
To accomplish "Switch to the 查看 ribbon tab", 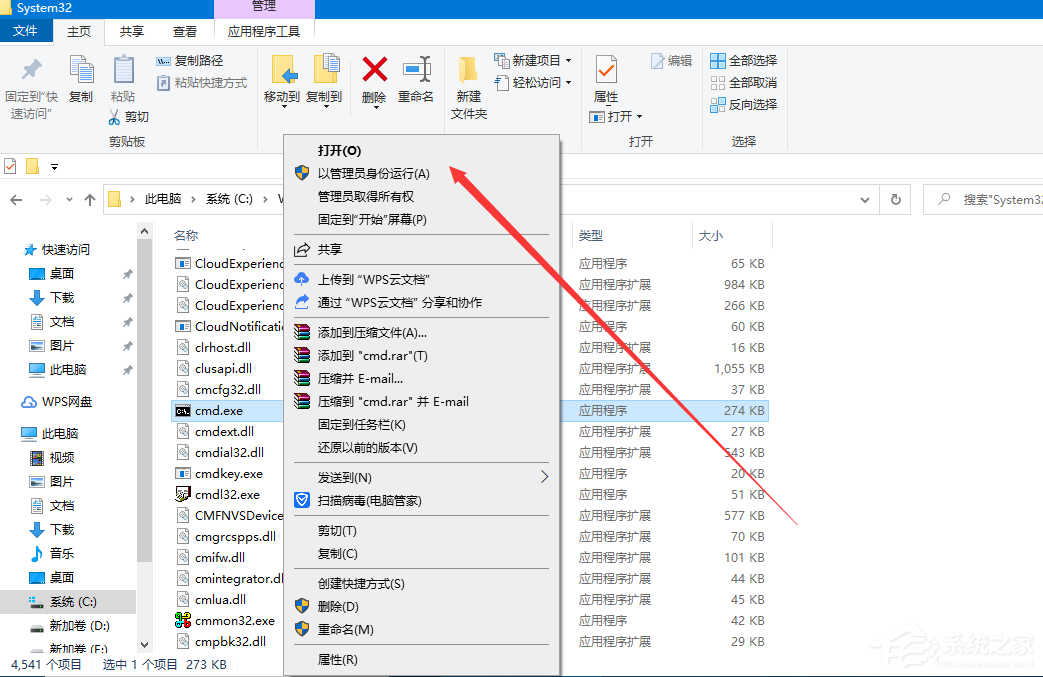I will (183, 31).
